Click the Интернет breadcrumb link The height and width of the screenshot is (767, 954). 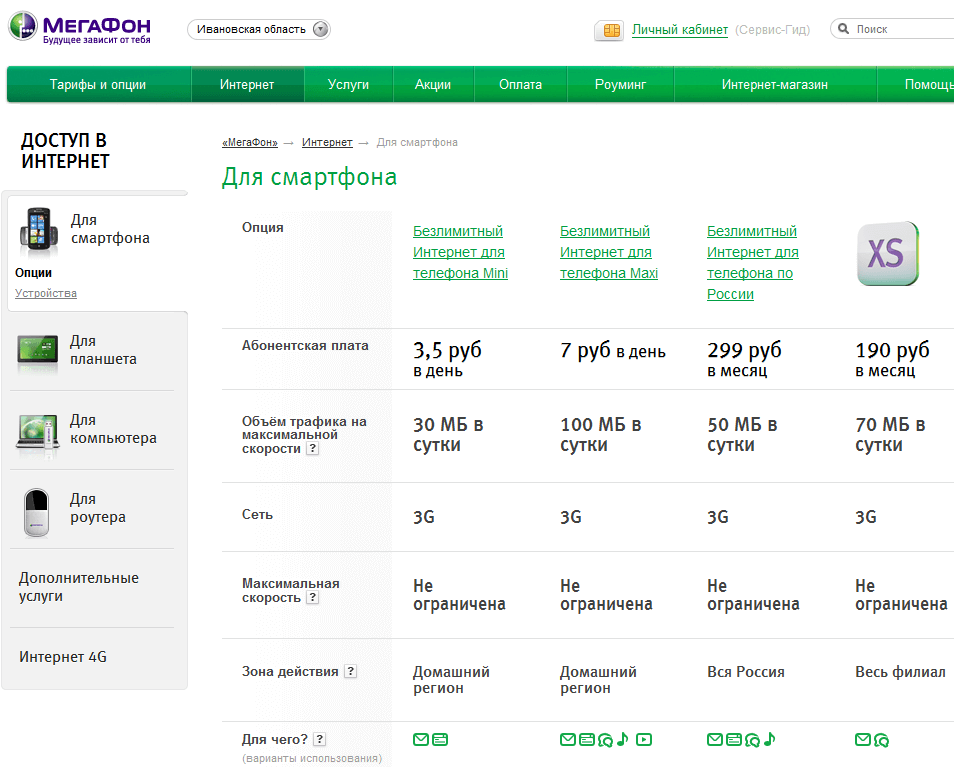pos(327,142)
